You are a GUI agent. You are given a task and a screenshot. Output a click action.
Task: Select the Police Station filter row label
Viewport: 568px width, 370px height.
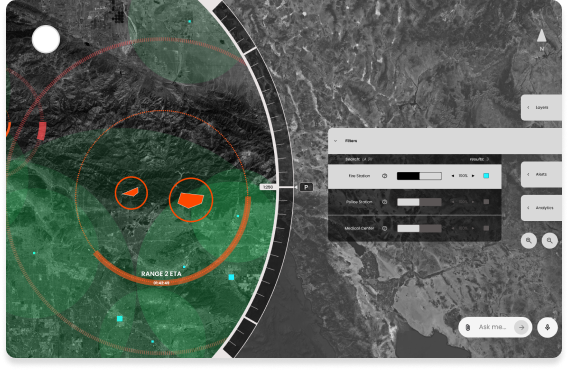pos(359,202)
